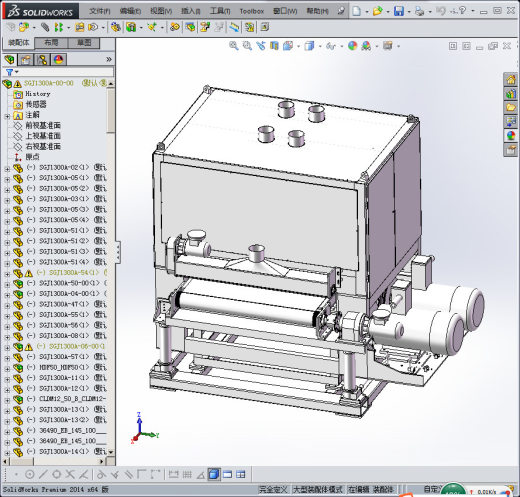The height and width of the screenshot is (497, 520).
Task: Open the display style dropdown arrow
Action: tap(320, 46)
